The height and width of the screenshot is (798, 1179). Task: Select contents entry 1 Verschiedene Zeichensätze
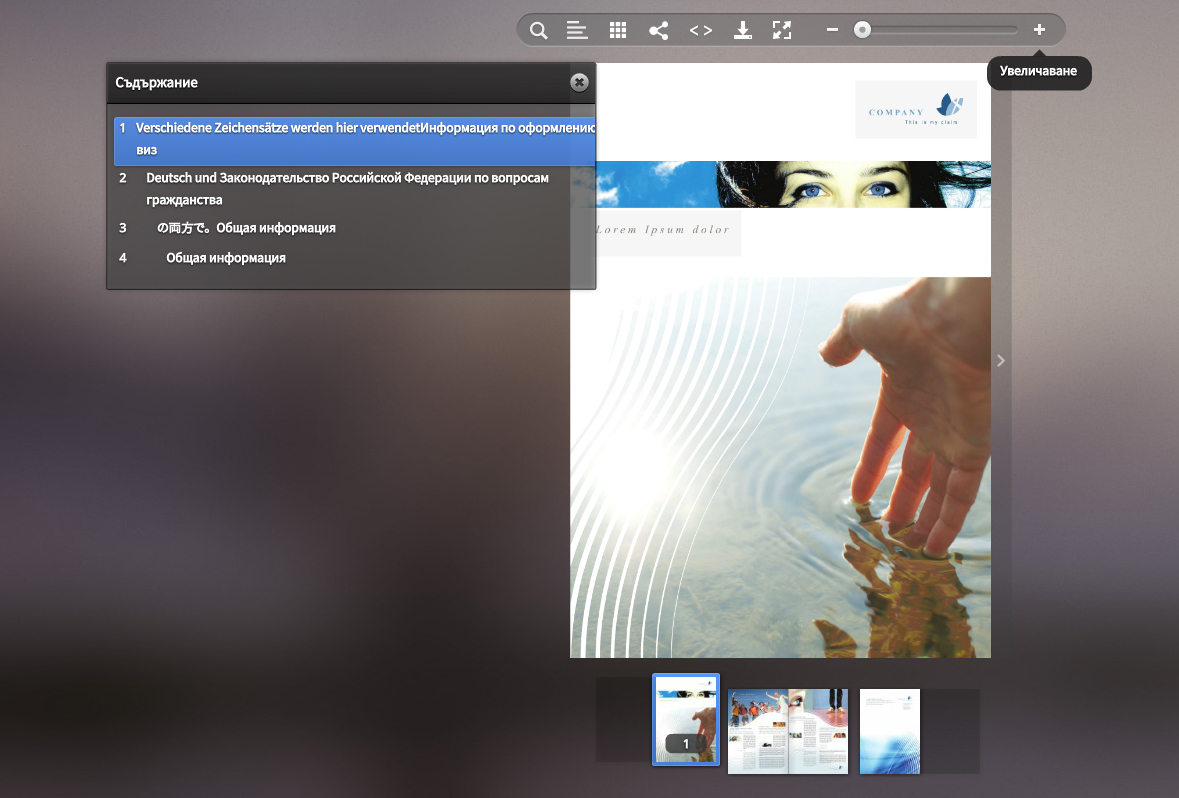coord(354,139)
